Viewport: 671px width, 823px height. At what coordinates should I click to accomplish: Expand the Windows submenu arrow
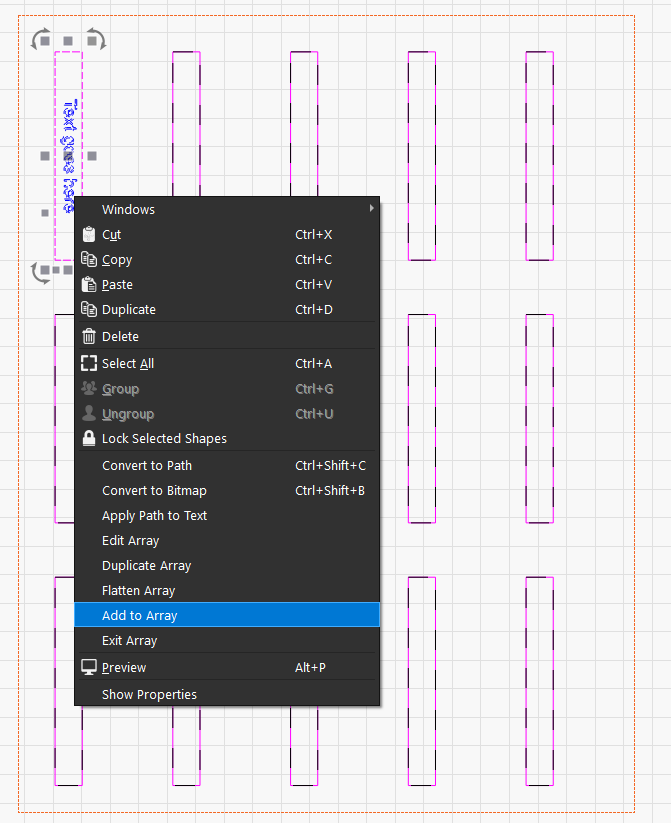coord(372,209)
